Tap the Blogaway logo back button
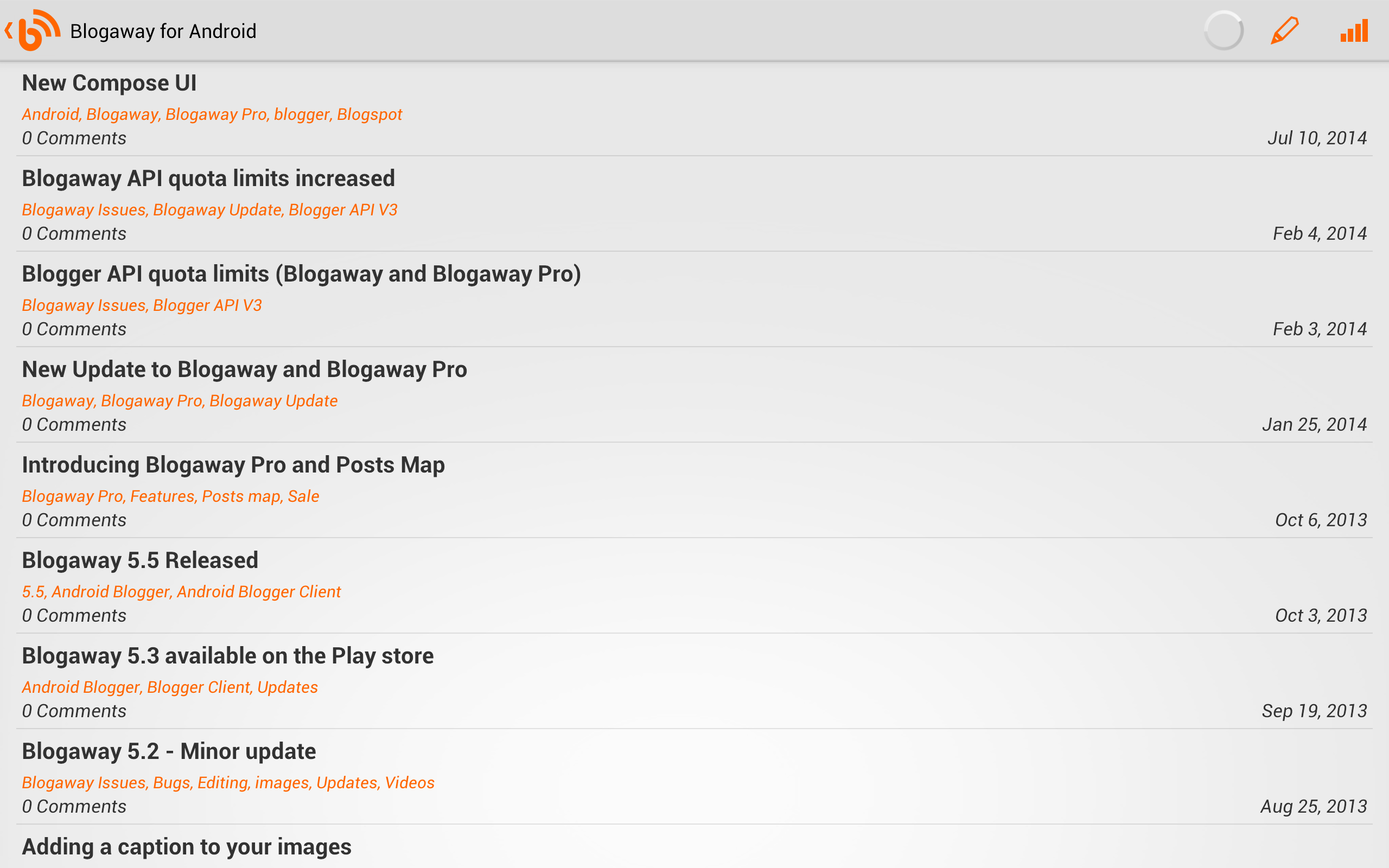The height and width of the screenshot is (868, 1389). tap(33, 30)
